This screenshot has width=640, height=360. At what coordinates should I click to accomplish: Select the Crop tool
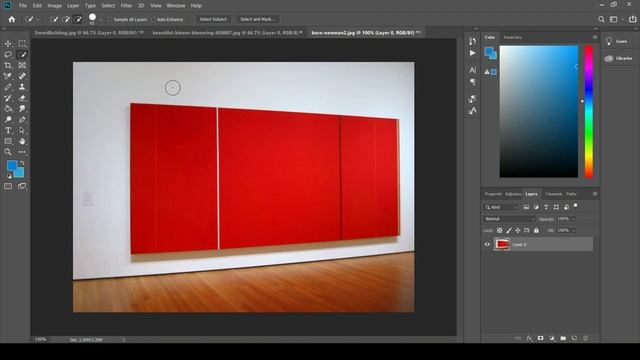pos(8,65)
